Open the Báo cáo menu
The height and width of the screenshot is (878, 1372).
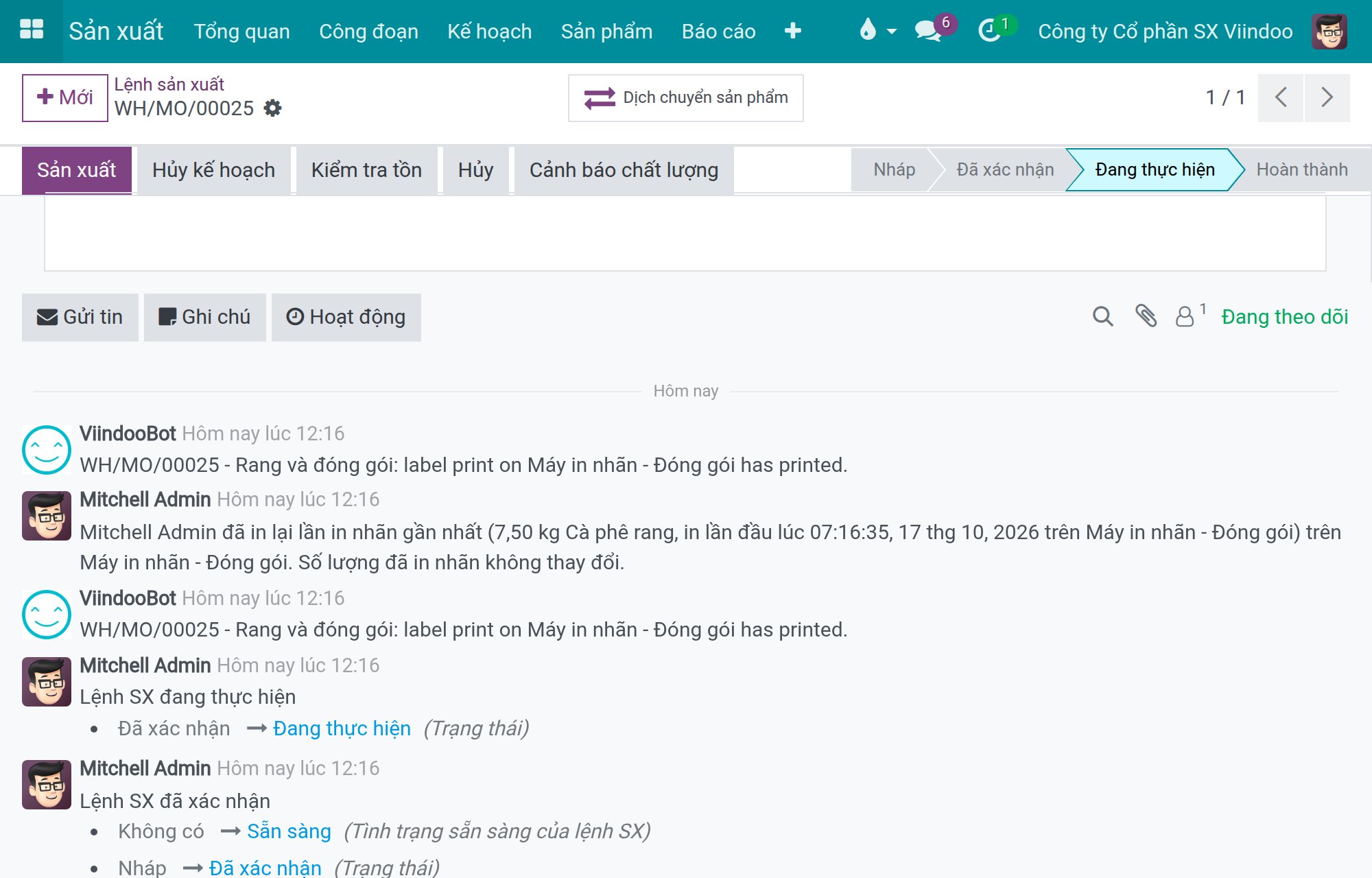tap(718, 32)
